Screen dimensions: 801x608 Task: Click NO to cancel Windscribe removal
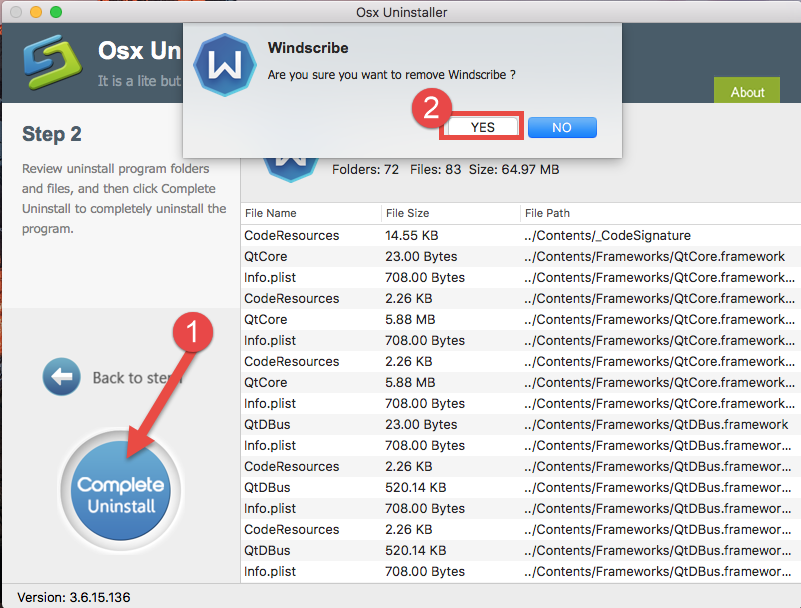(x=562, y=127)
